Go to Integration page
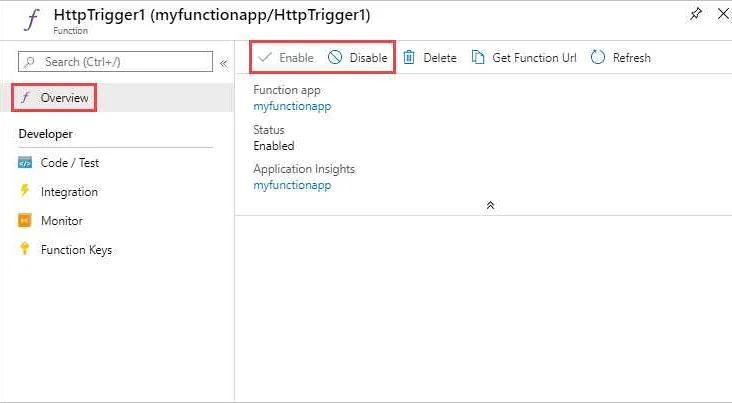Viewport: 732px width, 403px height. click(x=69, y=191)
